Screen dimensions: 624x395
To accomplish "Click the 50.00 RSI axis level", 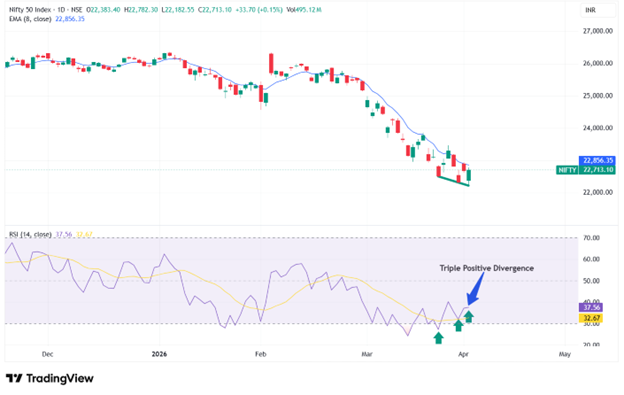I will [x=591, y=281].
